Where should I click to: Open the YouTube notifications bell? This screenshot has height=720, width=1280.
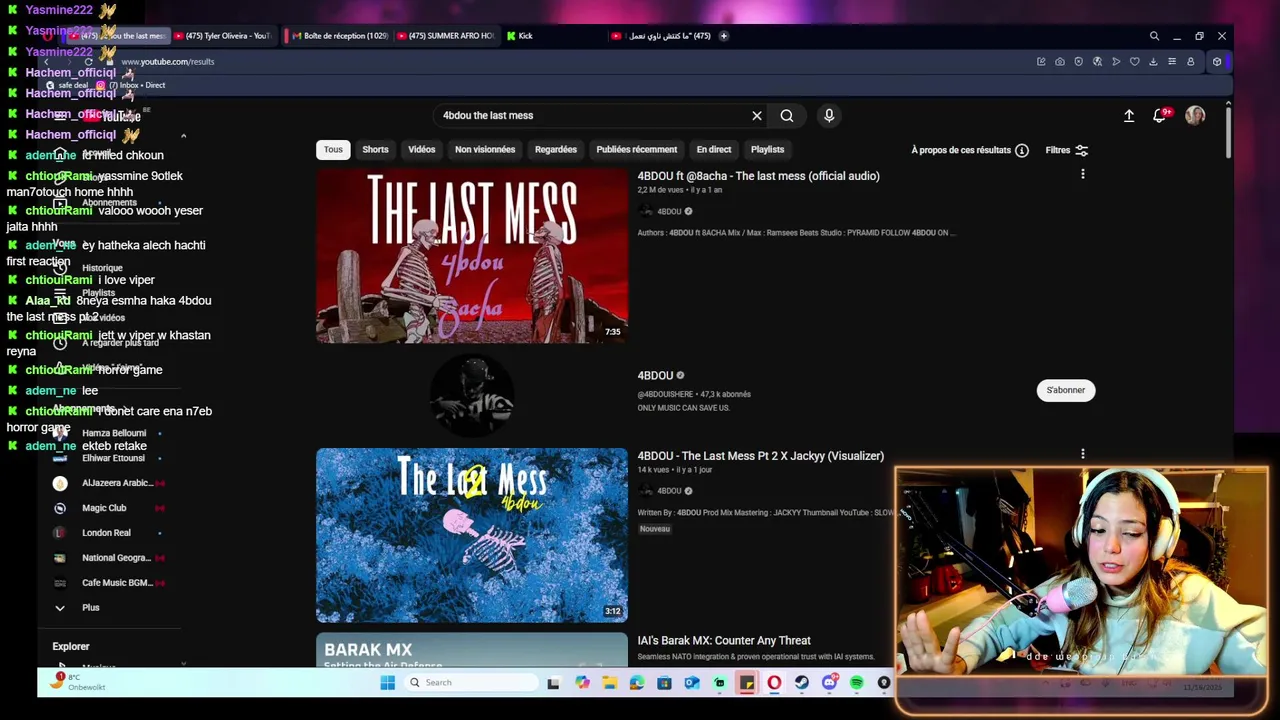tap(1160, 115)
